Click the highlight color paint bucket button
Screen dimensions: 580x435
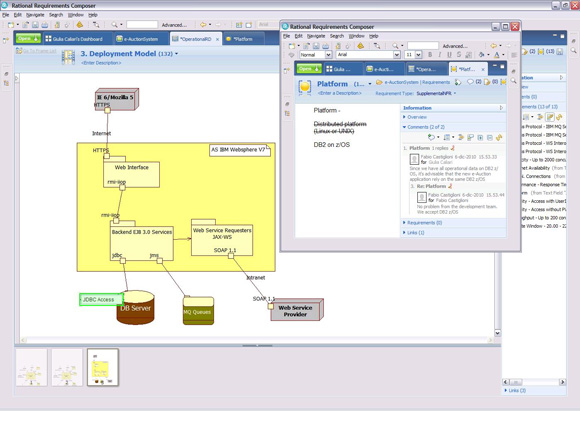(481, 55)
